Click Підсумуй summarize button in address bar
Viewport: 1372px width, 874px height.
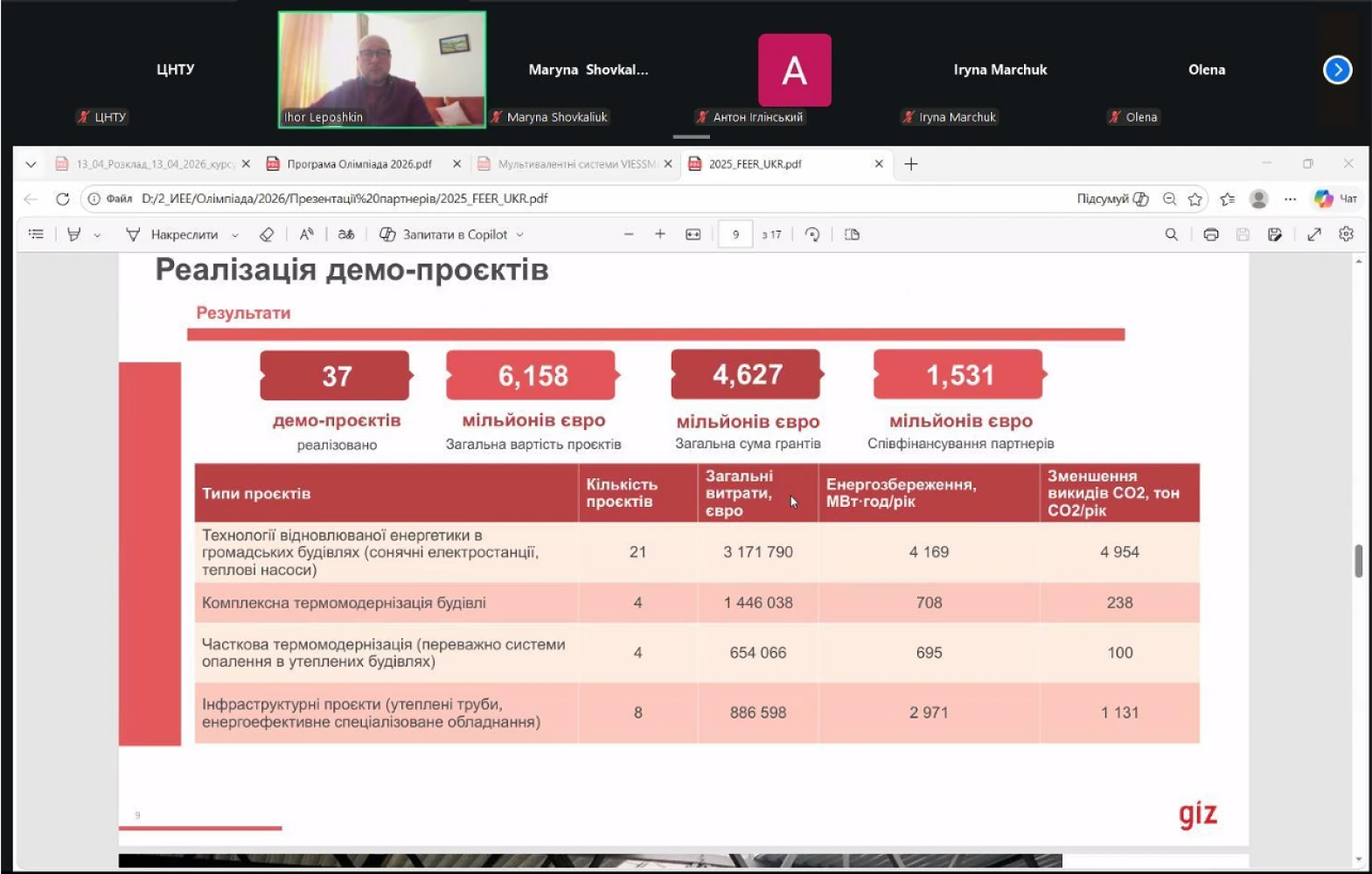point(1111,199)
